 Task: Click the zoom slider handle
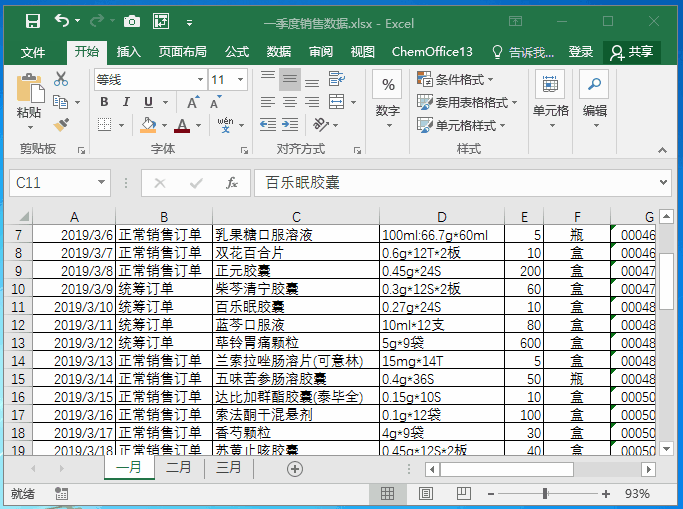click(545, 493)
